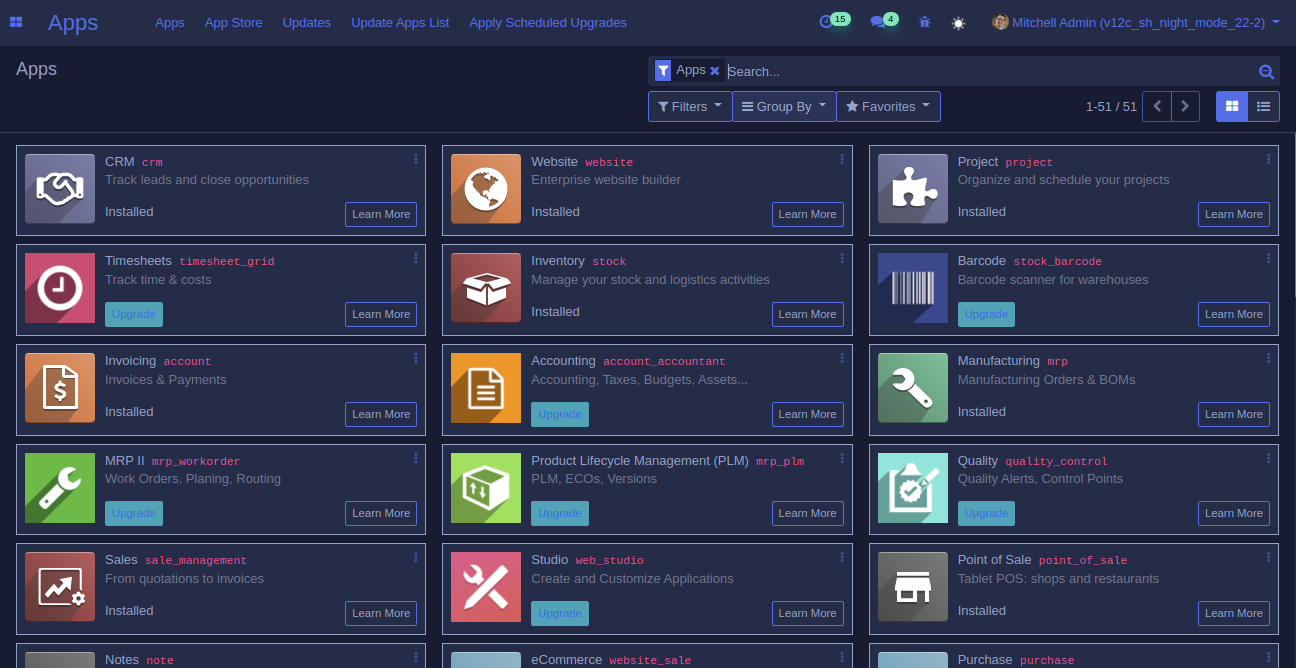This screenshot has height=668, width=1296.
Task: Click the Project puzzle piece icon
Action: (x=913, y=188)
